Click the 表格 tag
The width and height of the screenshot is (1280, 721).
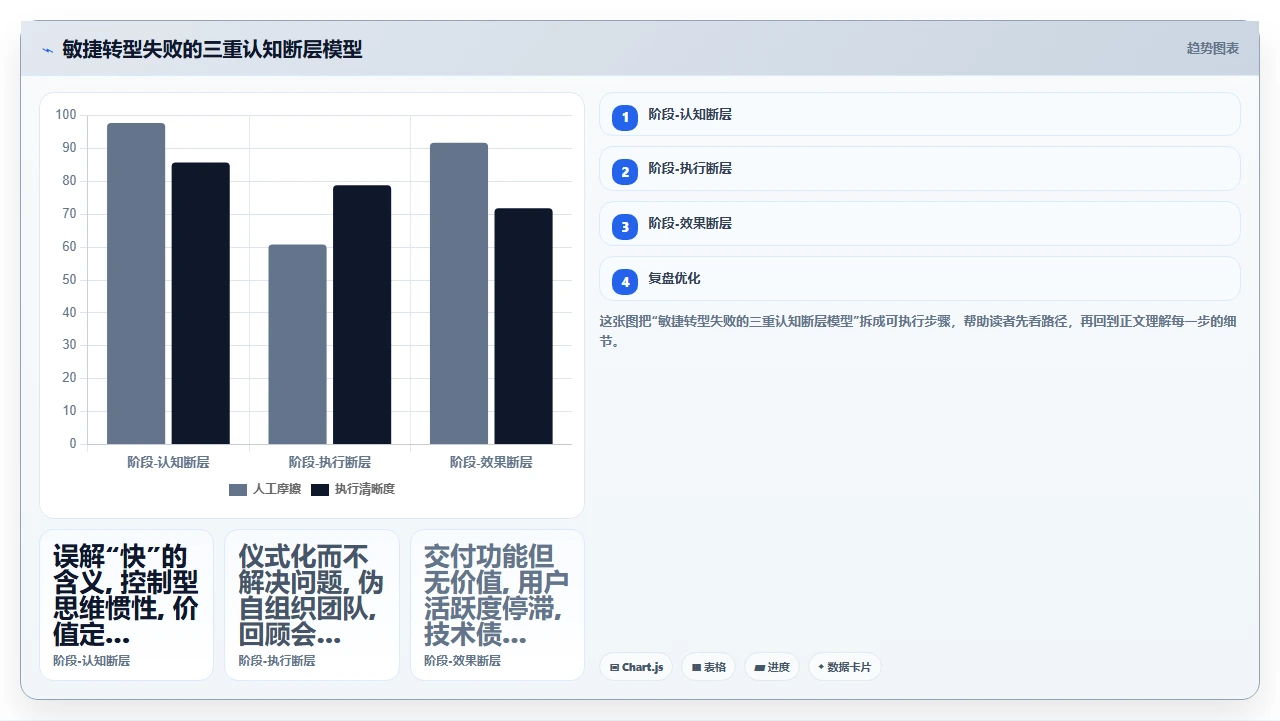(709, 667)
